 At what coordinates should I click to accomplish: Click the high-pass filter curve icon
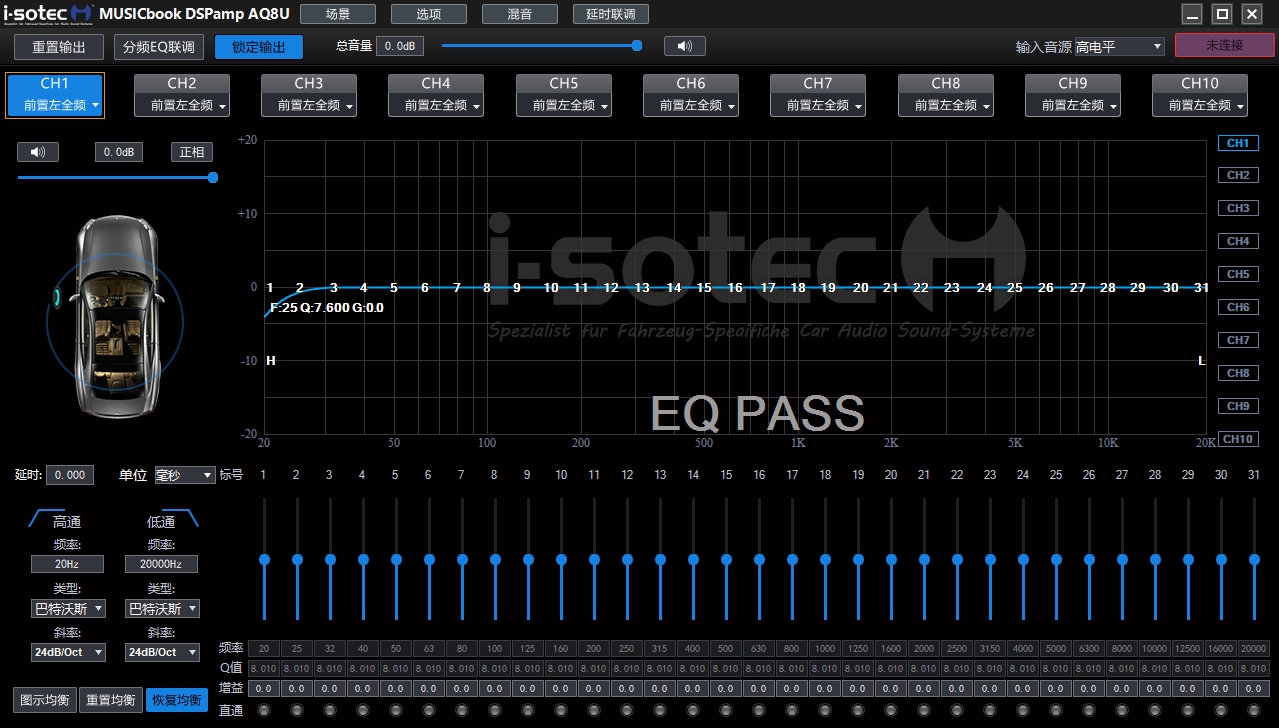(x=48, y=518)
